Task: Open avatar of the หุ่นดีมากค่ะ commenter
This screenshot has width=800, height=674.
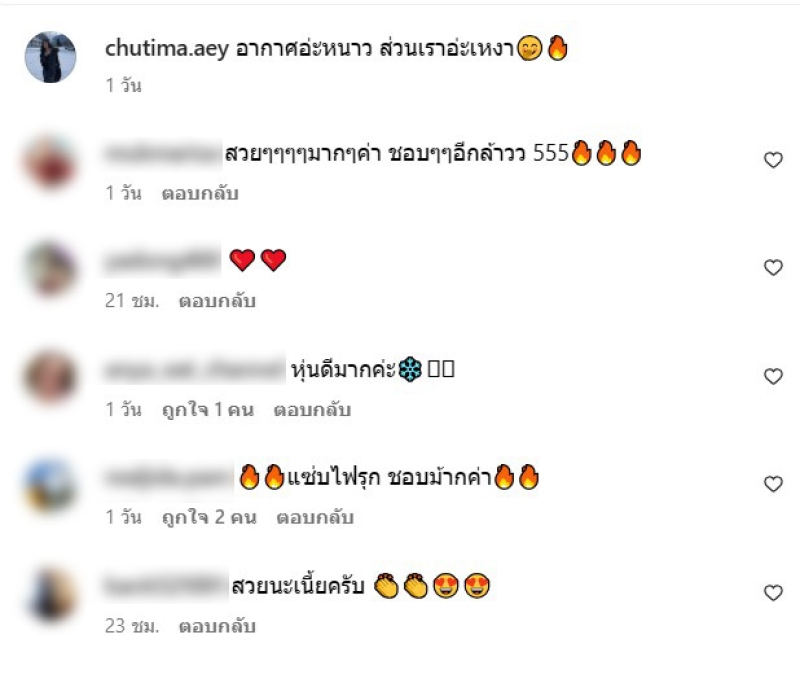Action: [x=51, y=377]
